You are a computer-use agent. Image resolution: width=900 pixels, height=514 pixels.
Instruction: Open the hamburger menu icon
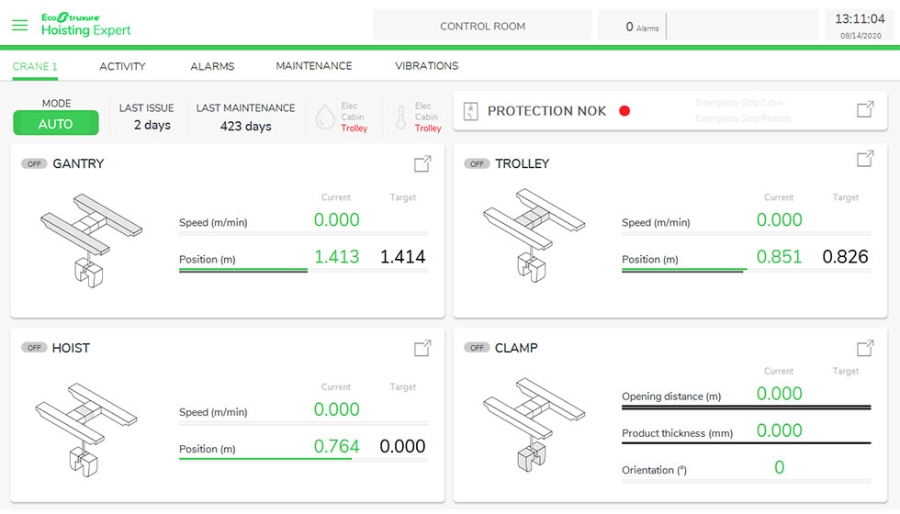coord(20,25)
